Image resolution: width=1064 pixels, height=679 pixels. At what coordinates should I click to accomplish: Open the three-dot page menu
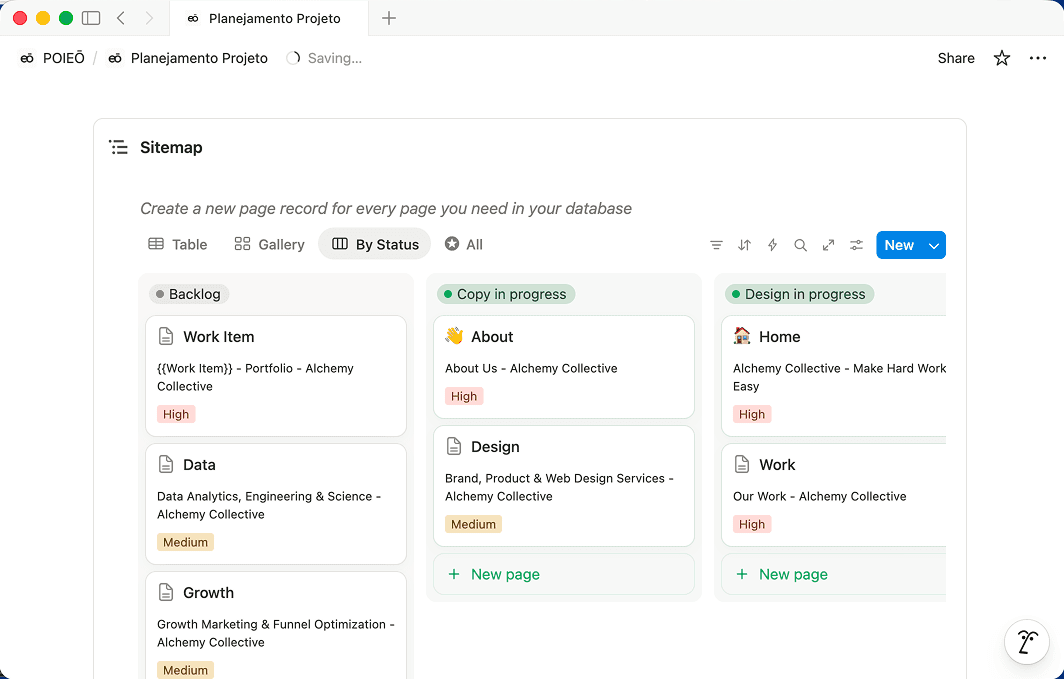(x=1038, y=58)
